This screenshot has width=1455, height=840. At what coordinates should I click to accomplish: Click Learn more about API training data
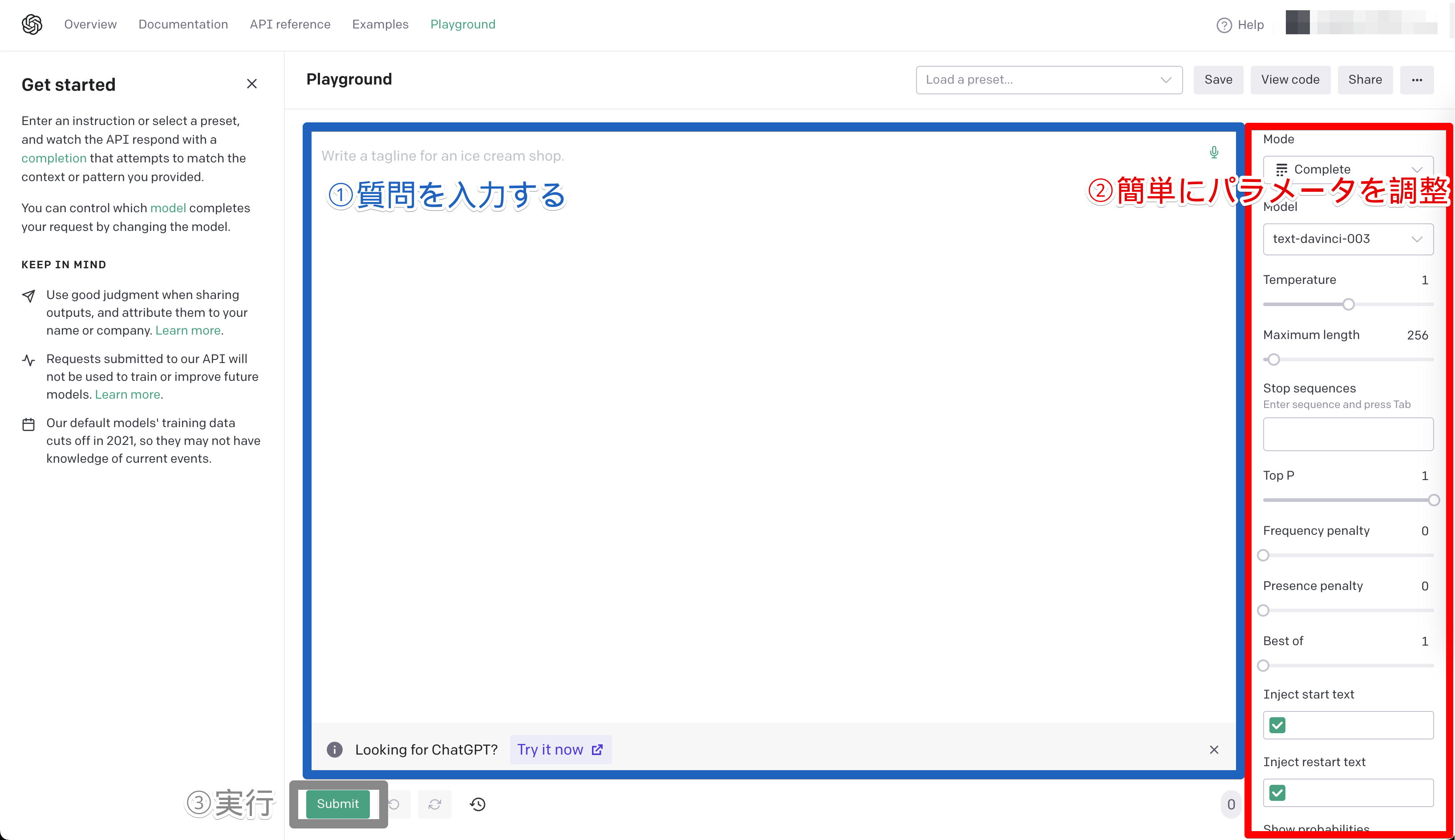click(128, 395)
